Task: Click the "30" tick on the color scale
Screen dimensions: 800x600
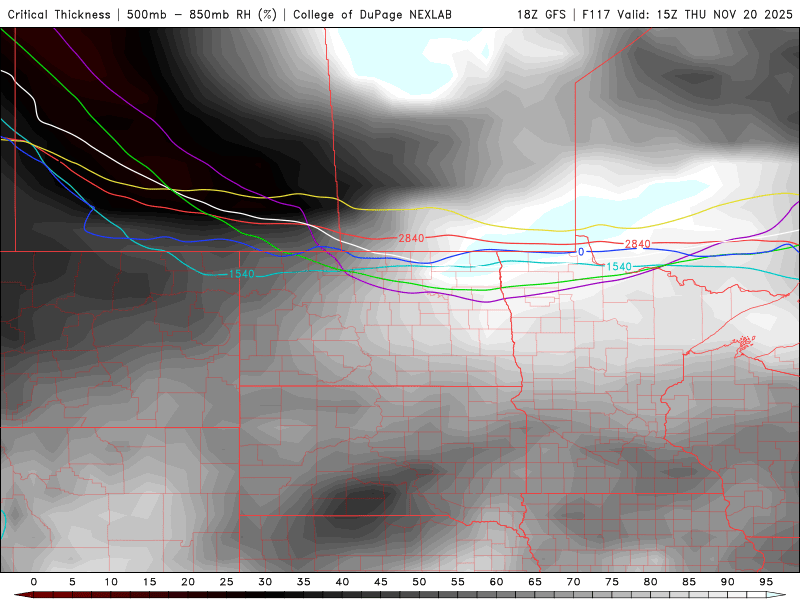Action: [x=265, y=582]
